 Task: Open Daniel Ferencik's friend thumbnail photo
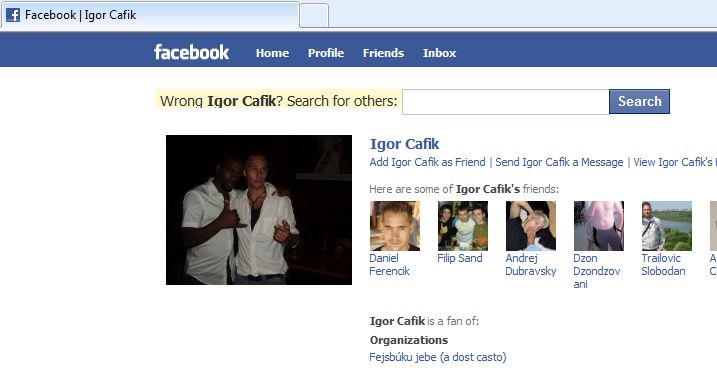click(x=395, y=226)
